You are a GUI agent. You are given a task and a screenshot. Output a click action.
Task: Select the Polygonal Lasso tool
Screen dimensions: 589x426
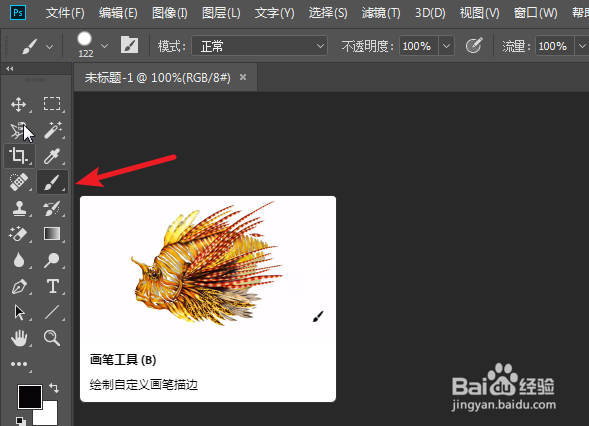point(18,130)
